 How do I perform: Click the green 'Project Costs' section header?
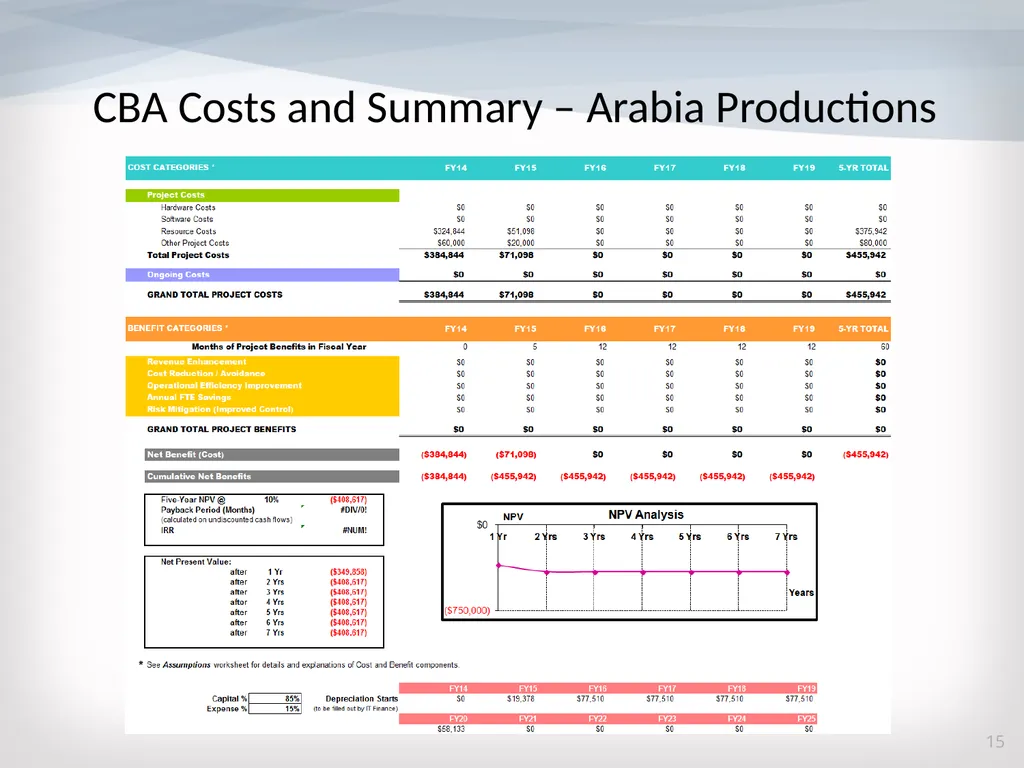[x=262, y=195]
